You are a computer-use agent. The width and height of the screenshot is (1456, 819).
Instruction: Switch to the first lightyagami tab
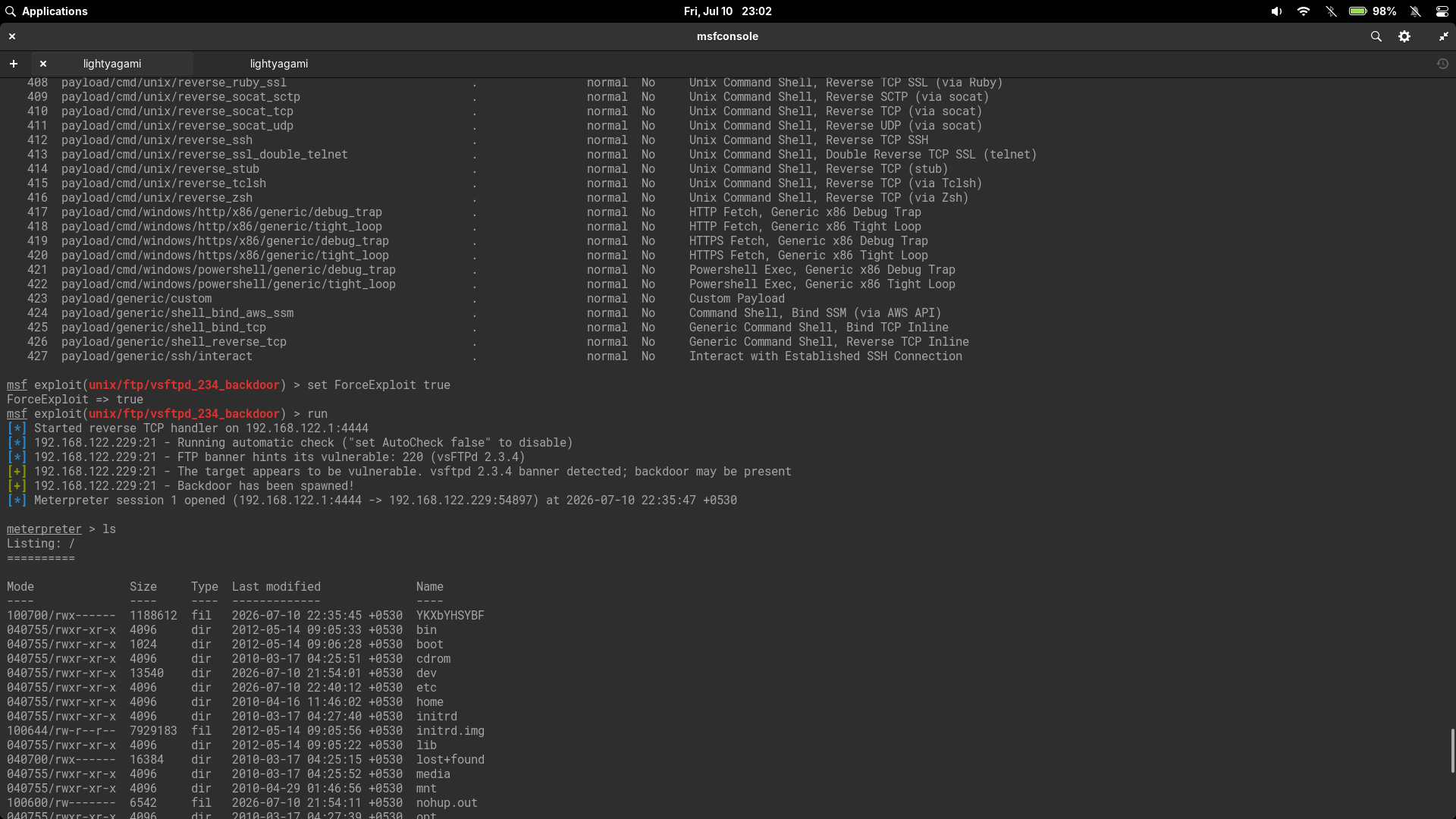pyautogui.click(x=112, y=64)
